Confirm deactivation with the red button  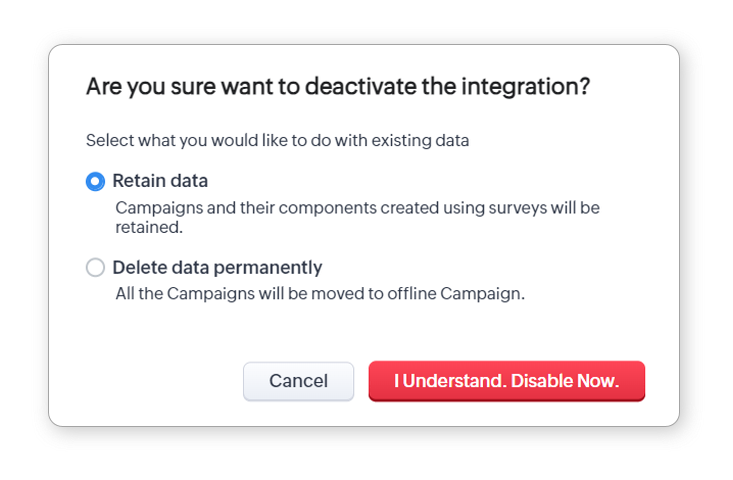tap(506, 381)
